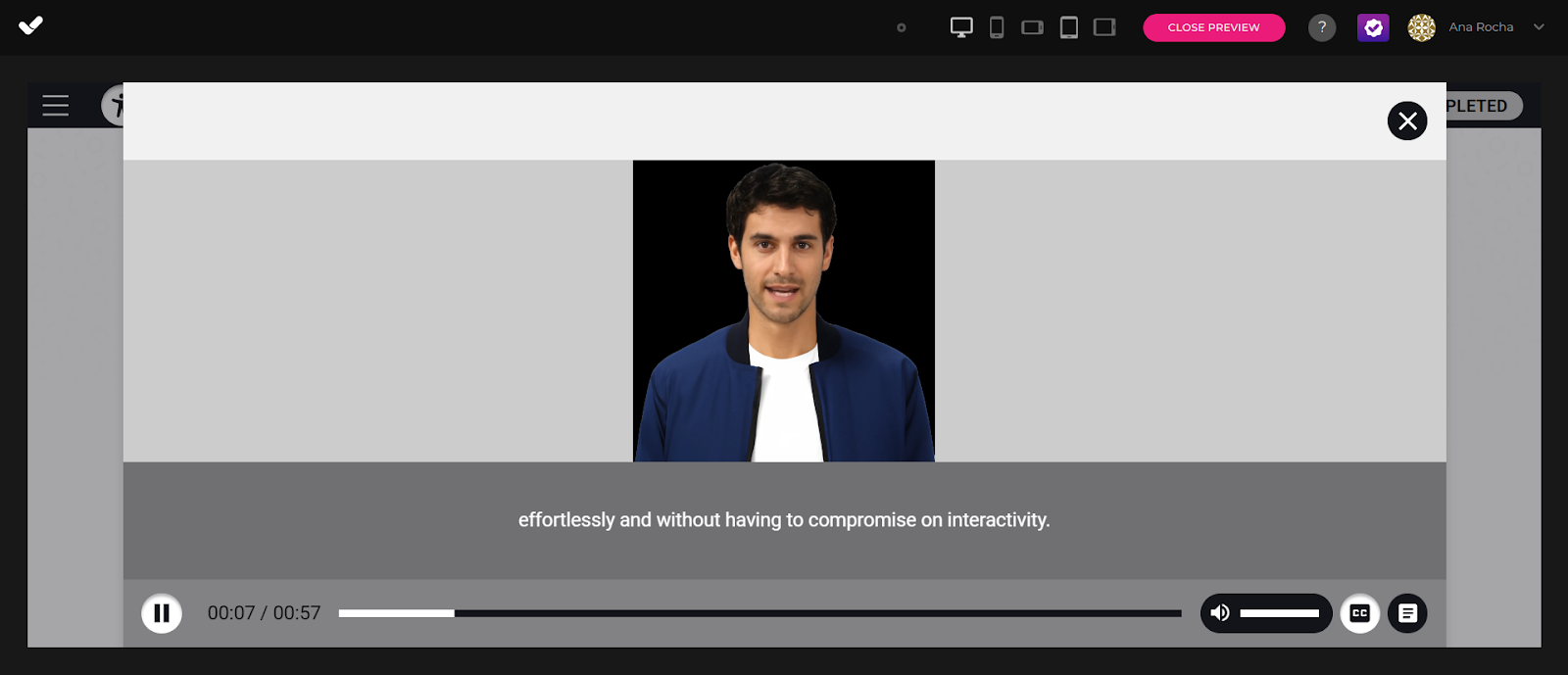This screenshot has height=675, width=1568.
Task: Switch to mobile landscape preview
Action: [1032, 27]
